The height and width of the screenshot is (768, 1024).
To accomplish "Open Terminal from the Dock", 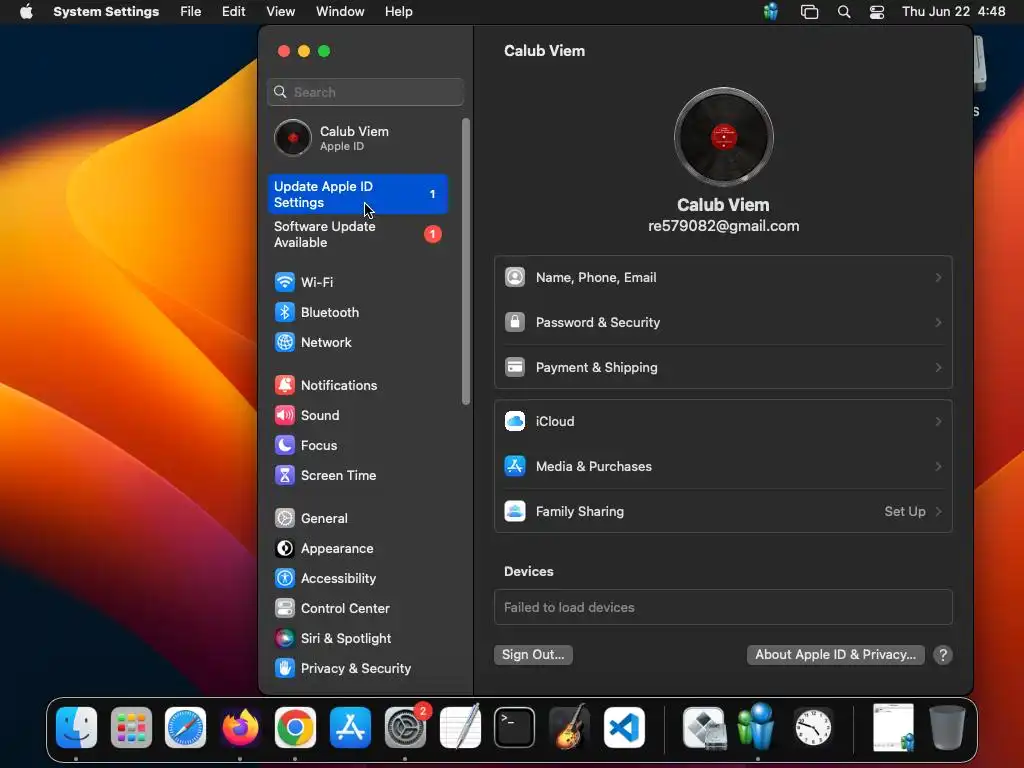I will (515, 728).
